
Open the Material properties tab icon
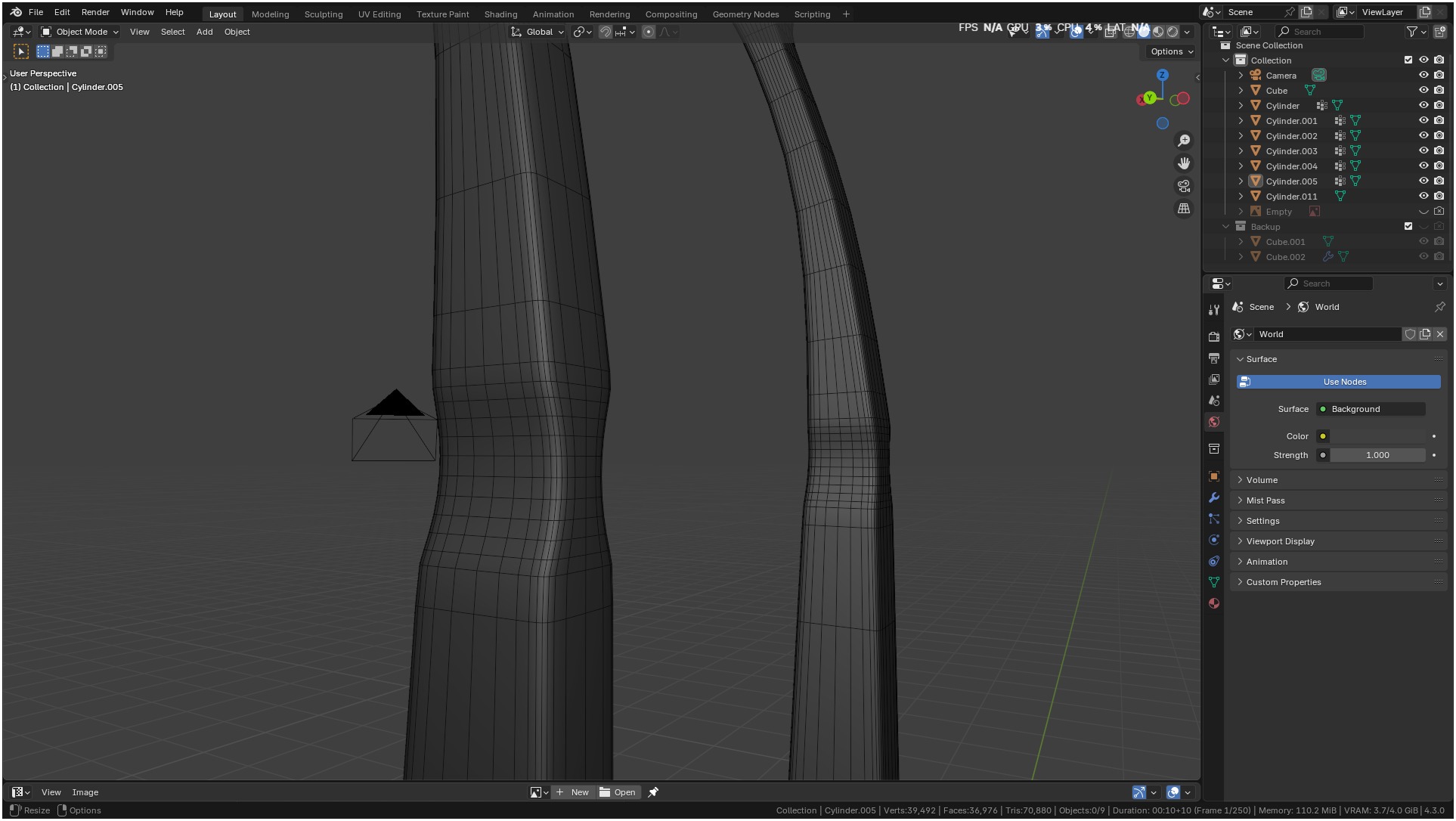coord(1214,603)
